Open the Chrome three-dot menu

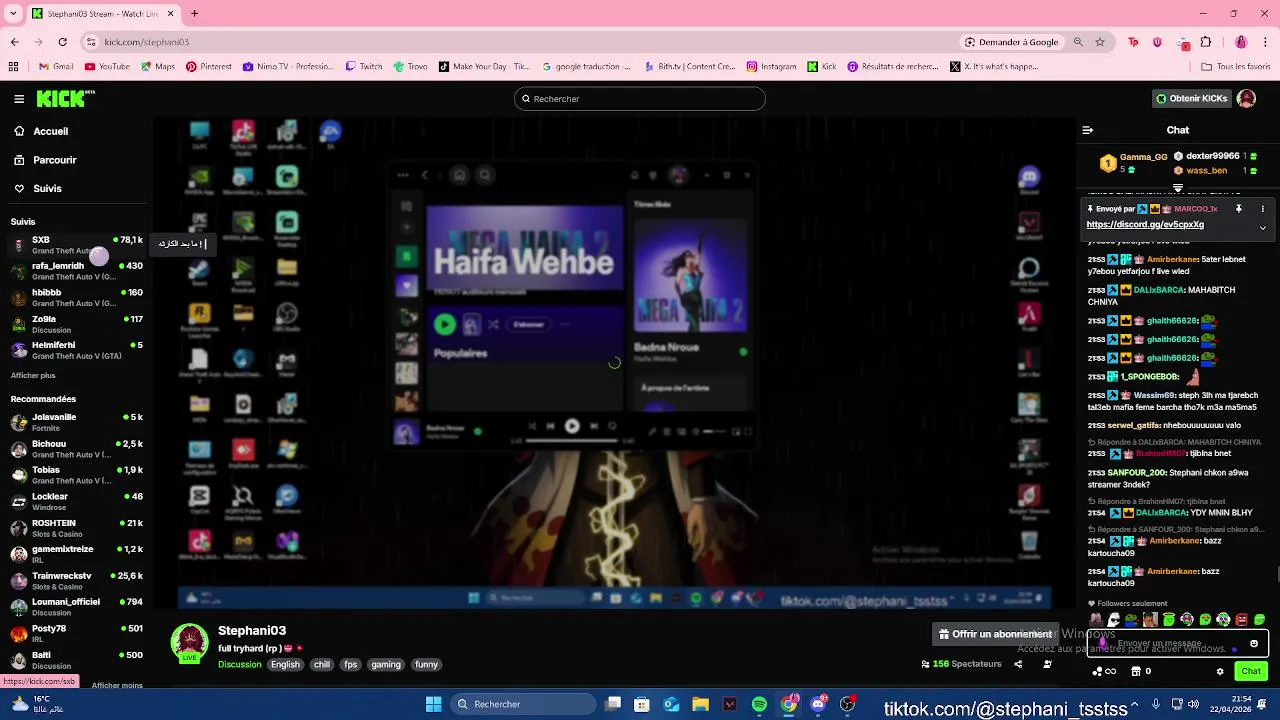[x=1265, y=42]
